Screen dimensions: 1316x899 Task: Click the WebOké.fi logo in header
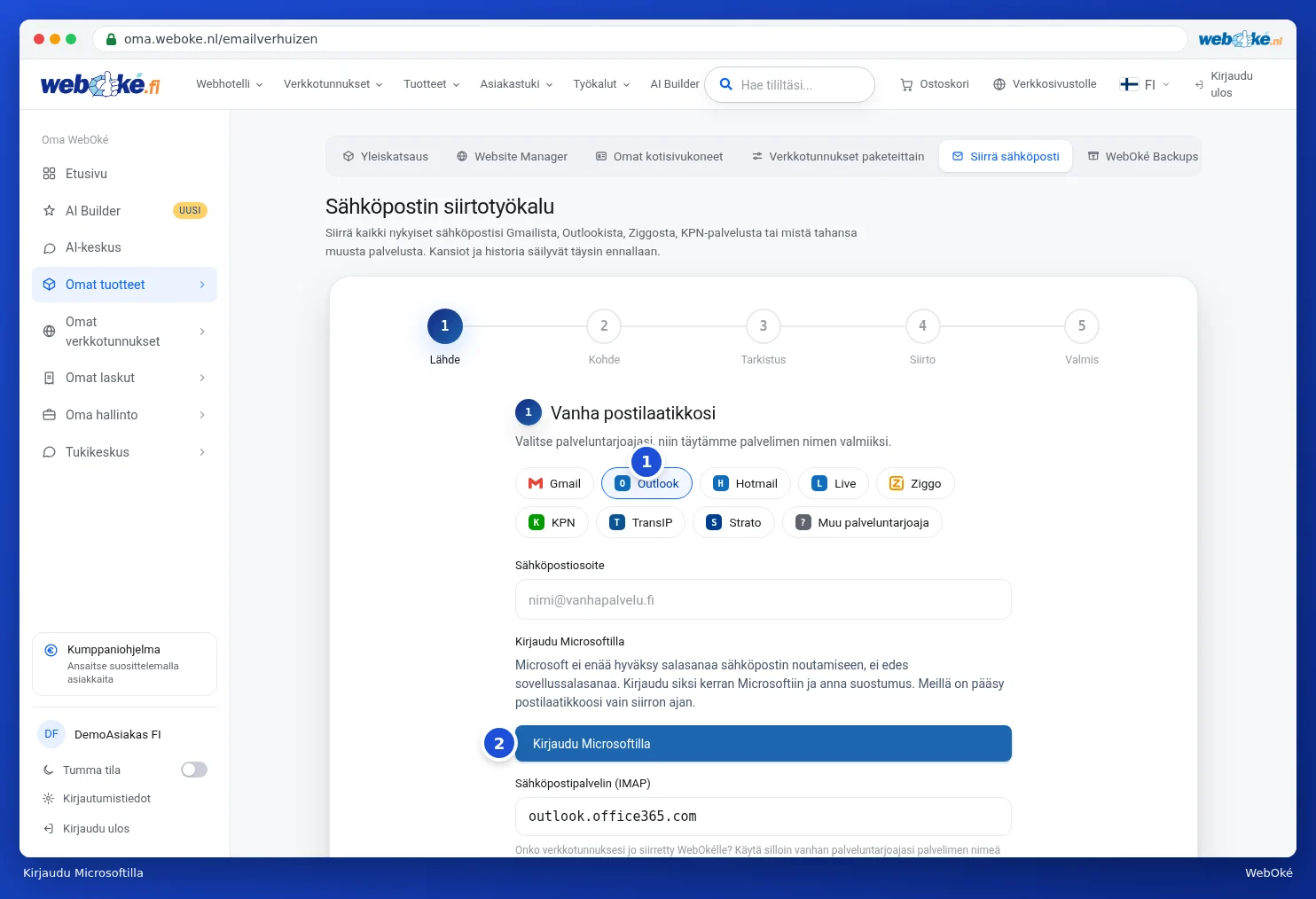[100, 84]
